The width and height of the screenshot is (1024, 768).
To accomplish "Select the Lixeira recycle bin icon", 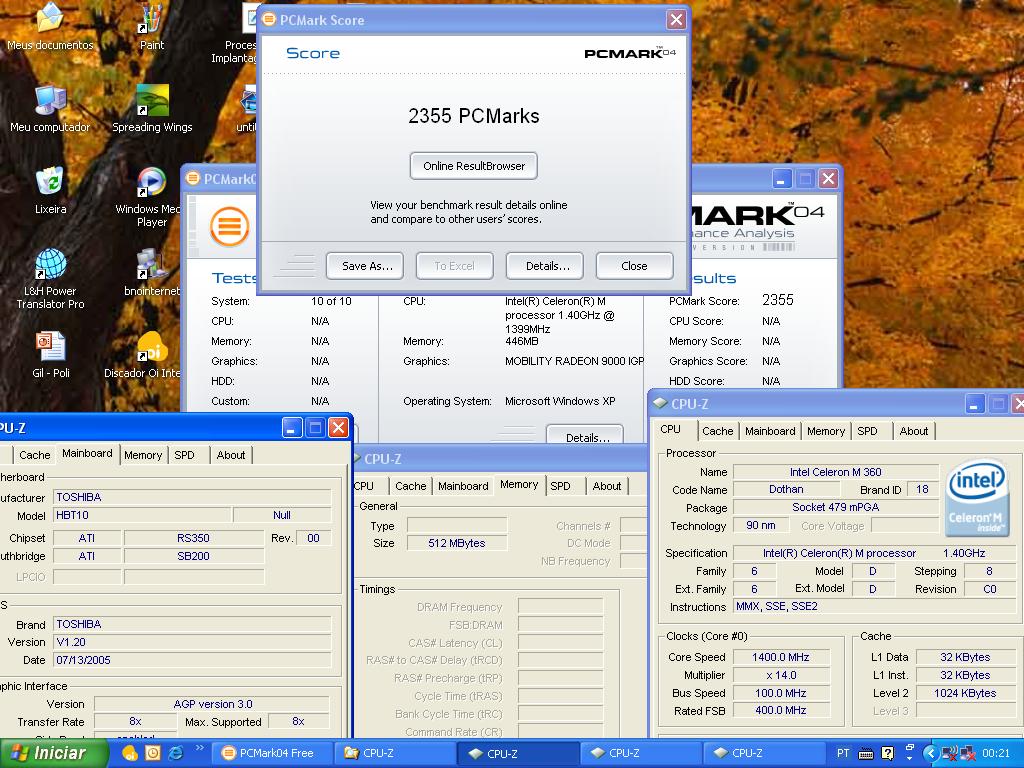I will [50, 191].
